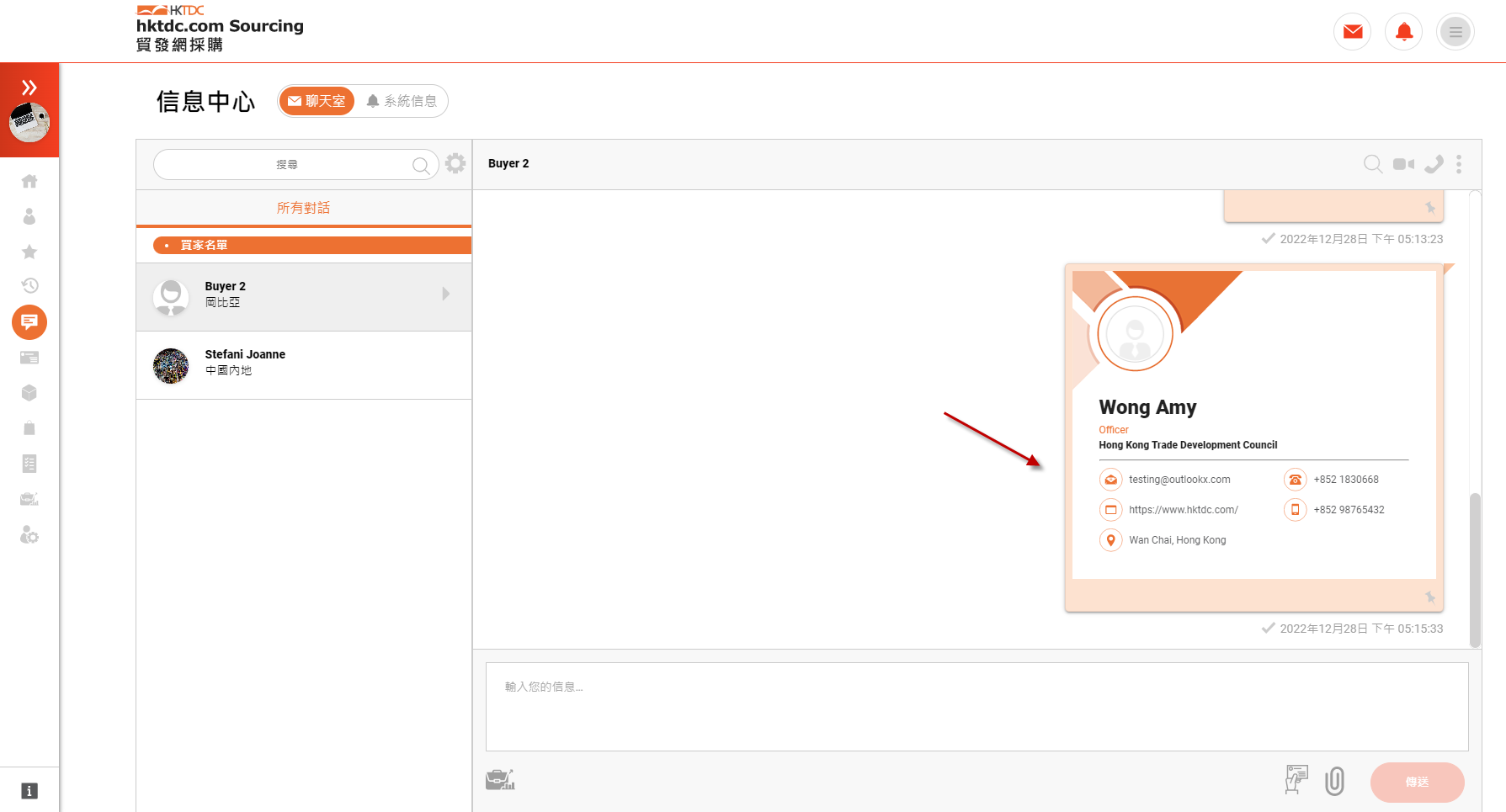The width and height of the screenshot is (1506, 812).
Task: Open the person profile icon in sidebar
Action: click(29, 216)
